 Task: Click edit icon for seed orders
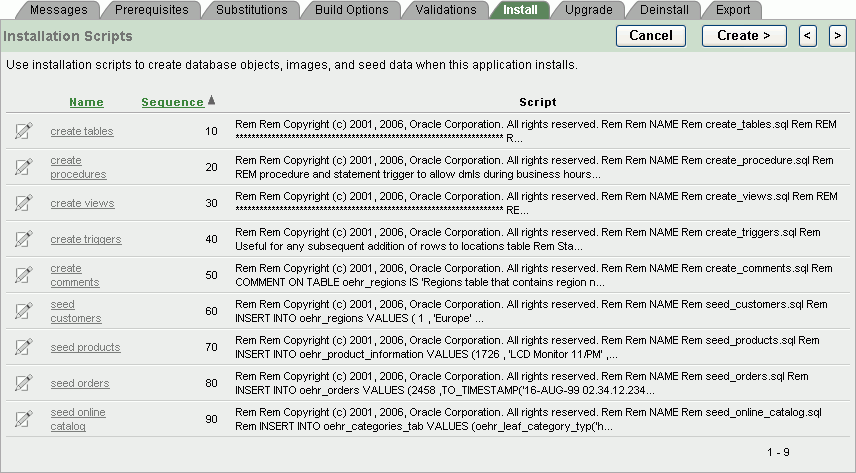tap(24, 383)
